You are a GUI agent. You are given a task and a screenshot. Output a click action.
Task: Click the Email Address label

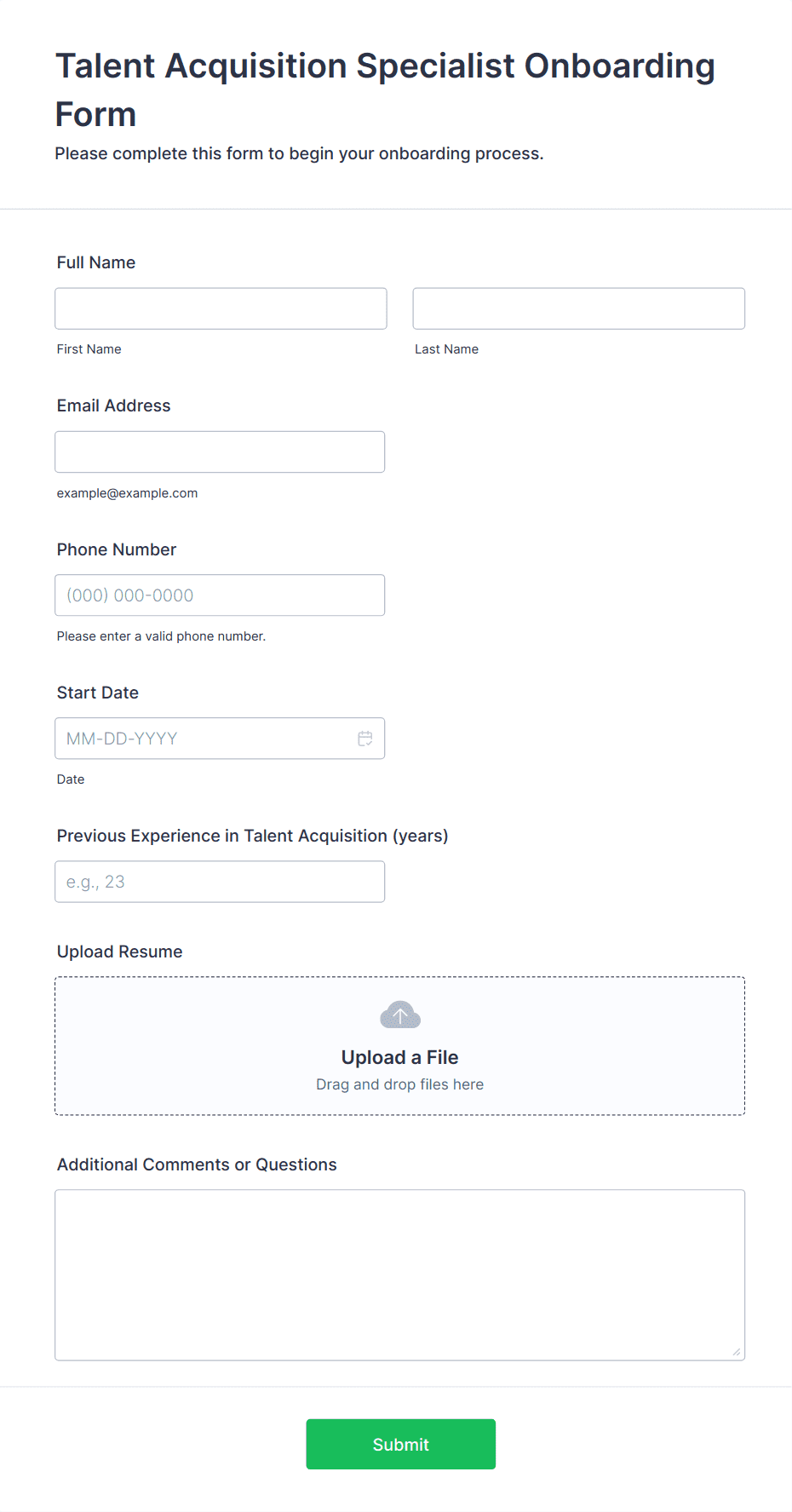114,405
